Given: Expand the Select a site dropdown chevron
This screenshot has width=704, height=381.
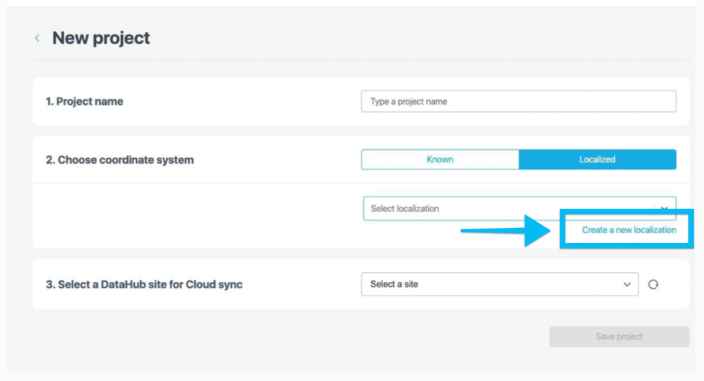Looking at the screenshot, I should (x=627, y=284).
